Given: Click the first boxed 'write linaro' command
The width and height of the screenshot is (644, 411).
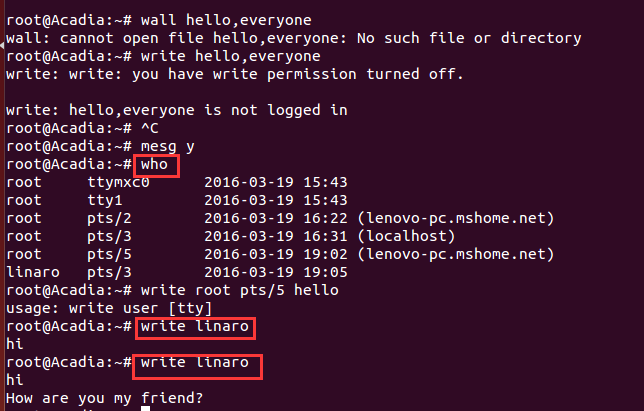Looking at the screenshot, I should (x=195, y=328).
